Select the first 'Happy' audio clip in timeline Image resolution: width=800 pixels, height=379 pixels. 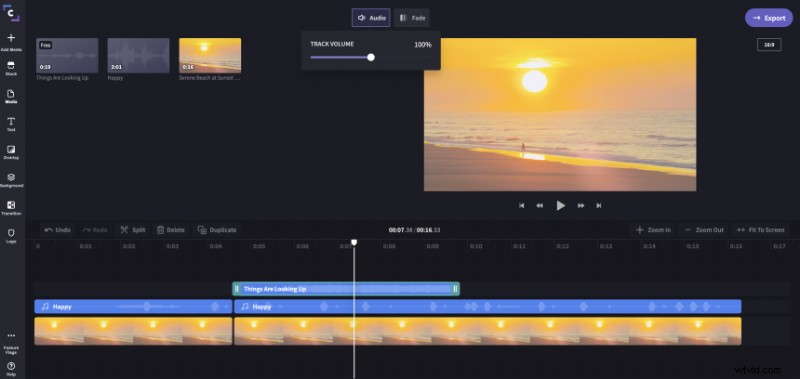[133, 307]
